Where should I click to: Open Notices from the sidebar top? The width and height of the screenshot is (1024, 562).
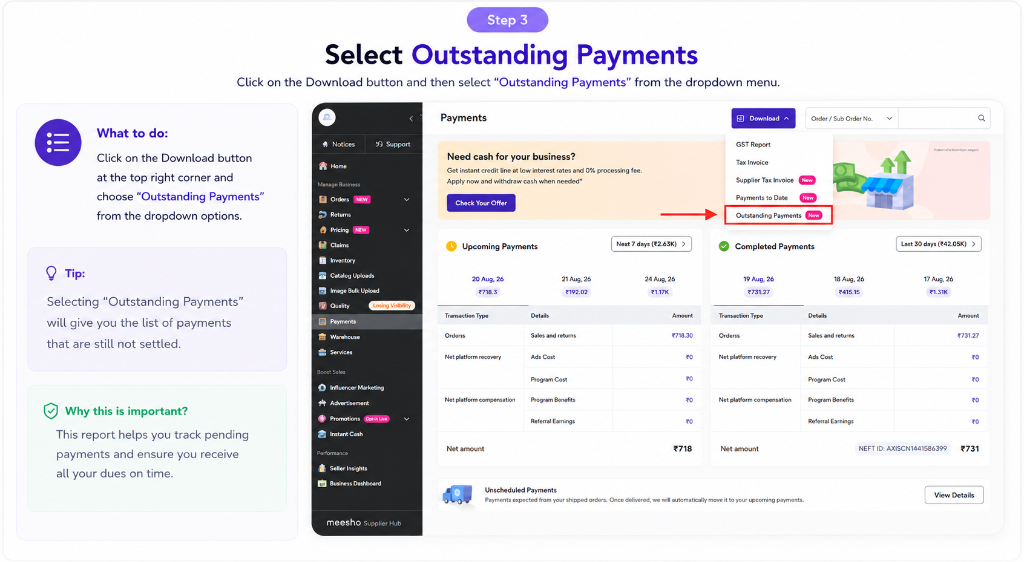tap(339, 144)
